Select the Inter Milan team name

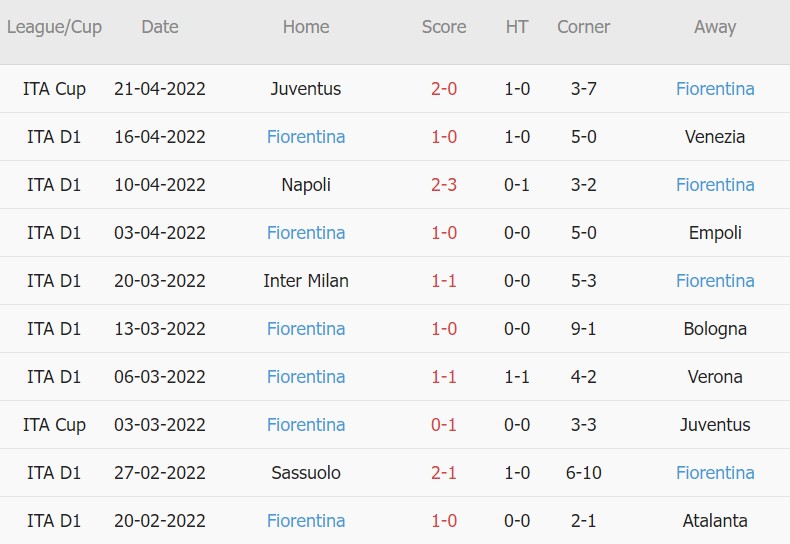(x=306, y=281)
